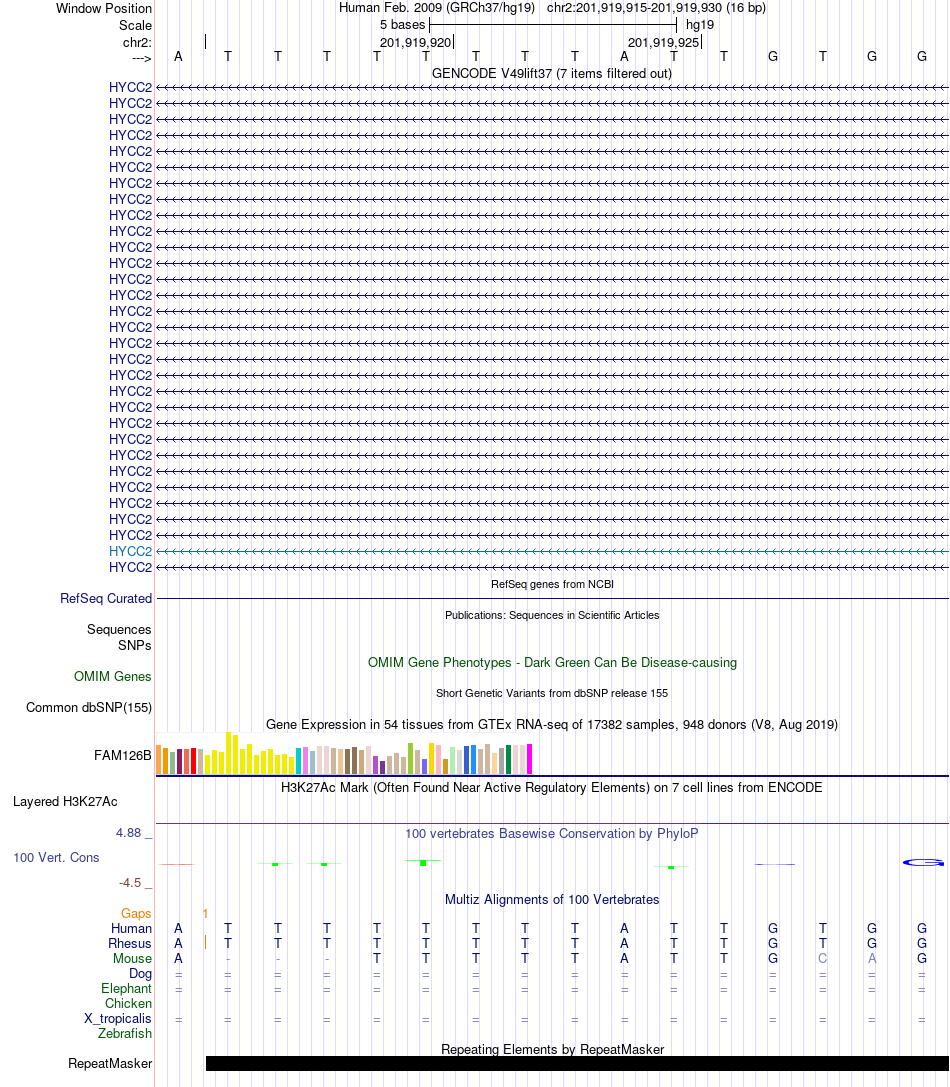Select the Zebrafish species label
Viewport: 950px width, 1087px height.
point(125,1034)
